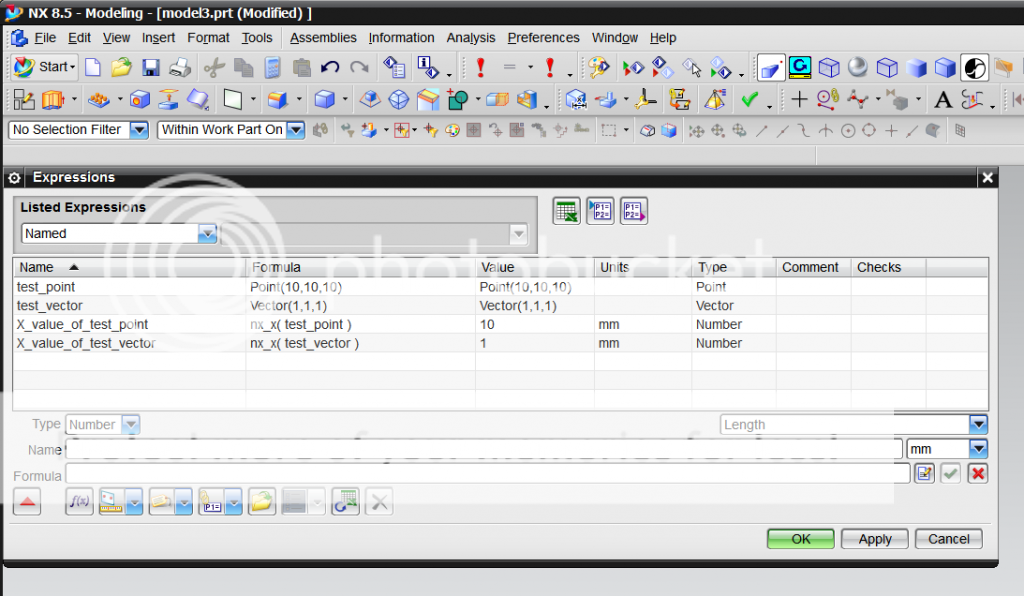Open the Edit menu

tap(80, 38)
